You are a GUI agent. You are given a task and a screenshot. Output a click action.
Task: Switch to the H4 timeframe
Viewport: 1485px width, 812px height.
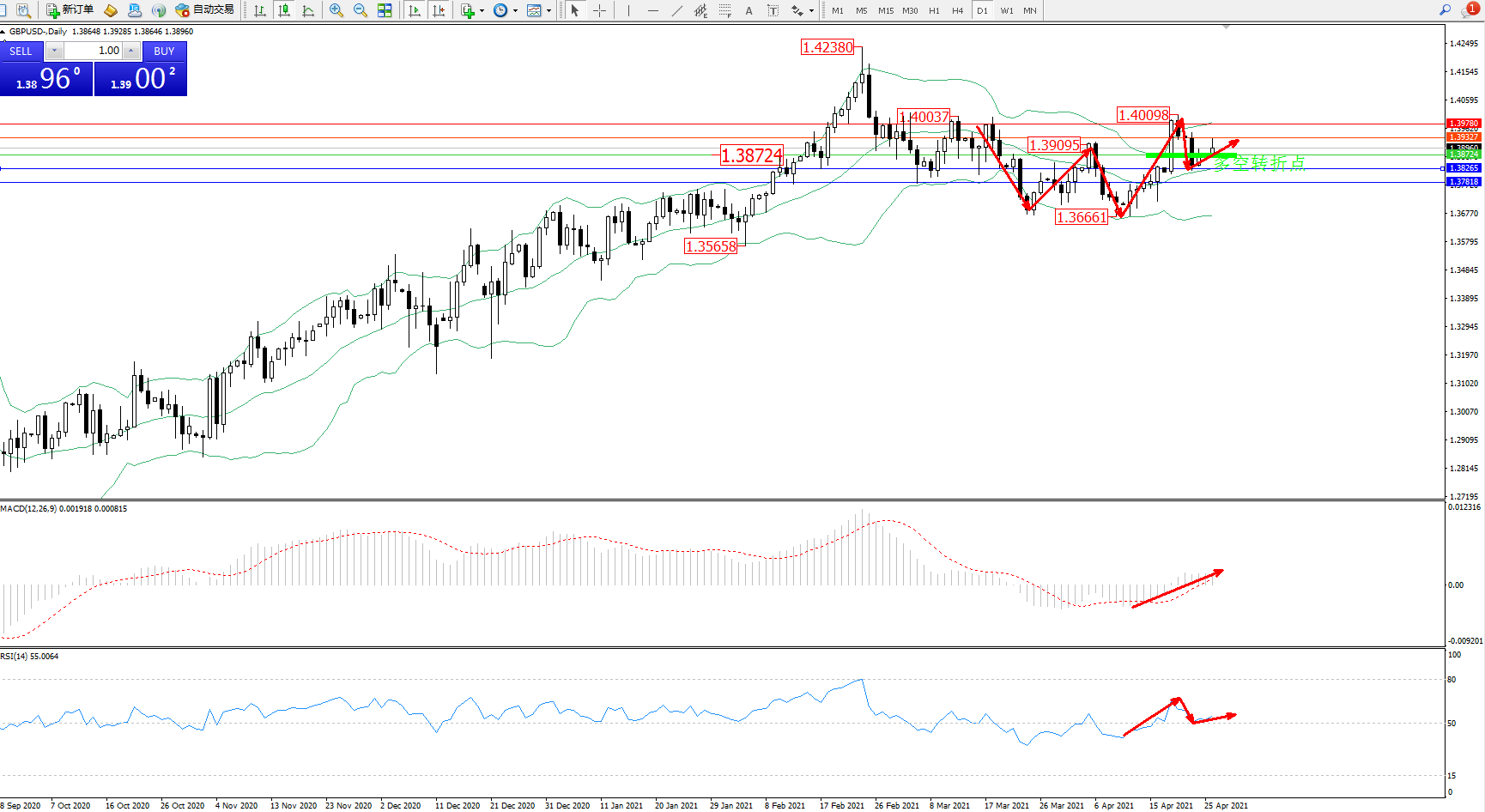pyautogui.click(x=958, y=11)
